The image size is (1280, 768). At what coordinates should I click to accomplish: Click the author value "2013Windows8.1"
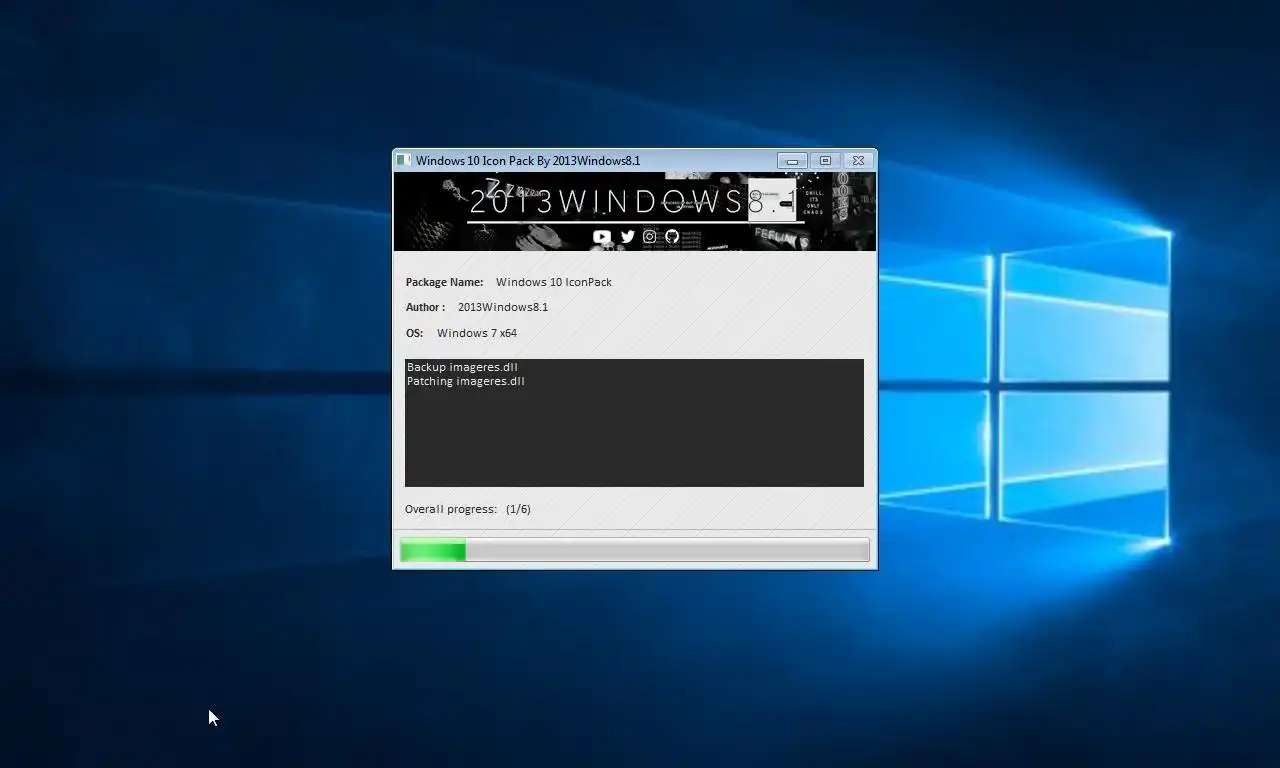[x=503, y=307]
